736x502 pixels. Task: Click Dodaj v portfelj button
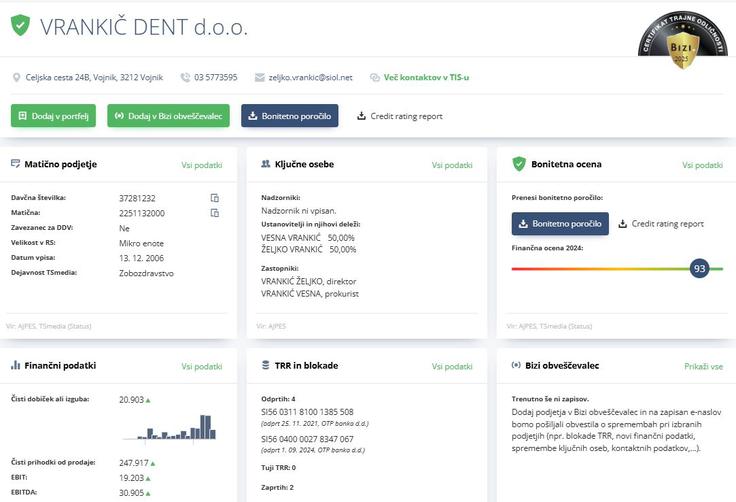tap(54, 116)
